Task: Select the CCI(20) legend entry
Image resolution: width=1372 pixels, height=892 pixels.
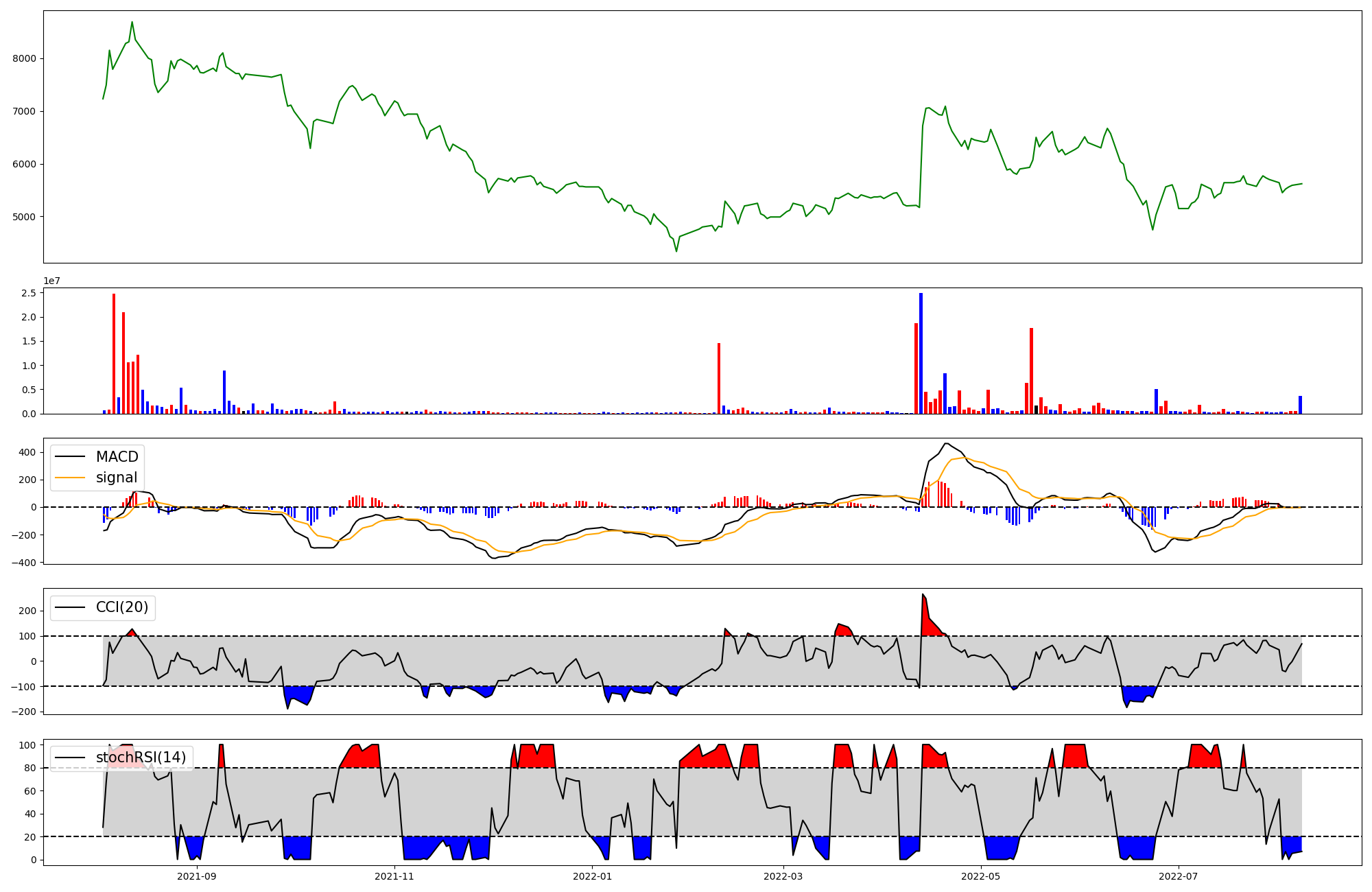Action: [121, 607]
